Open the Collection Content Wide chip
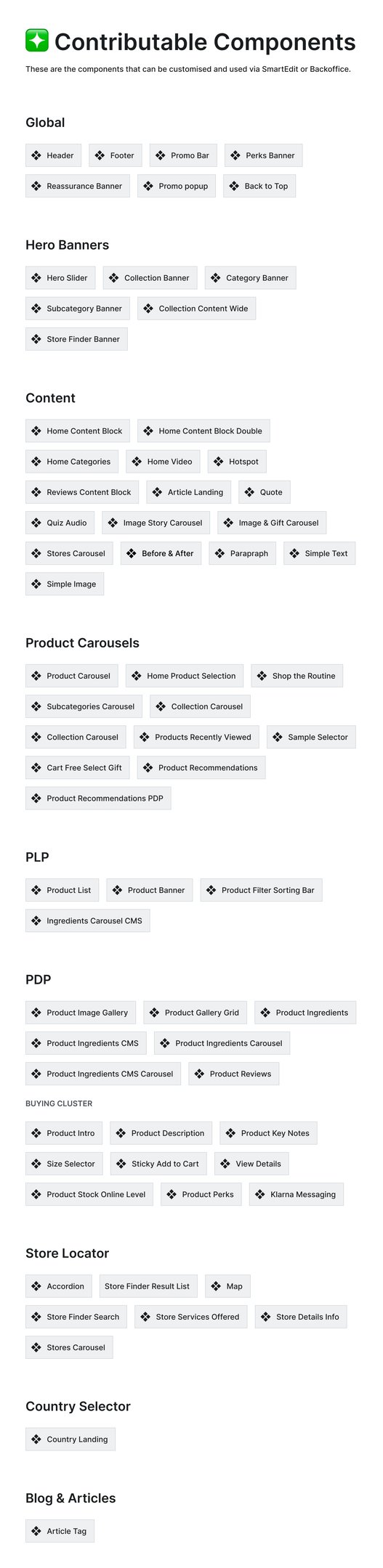The height and width of the screenshot is (1568, 383). point(196,309)
